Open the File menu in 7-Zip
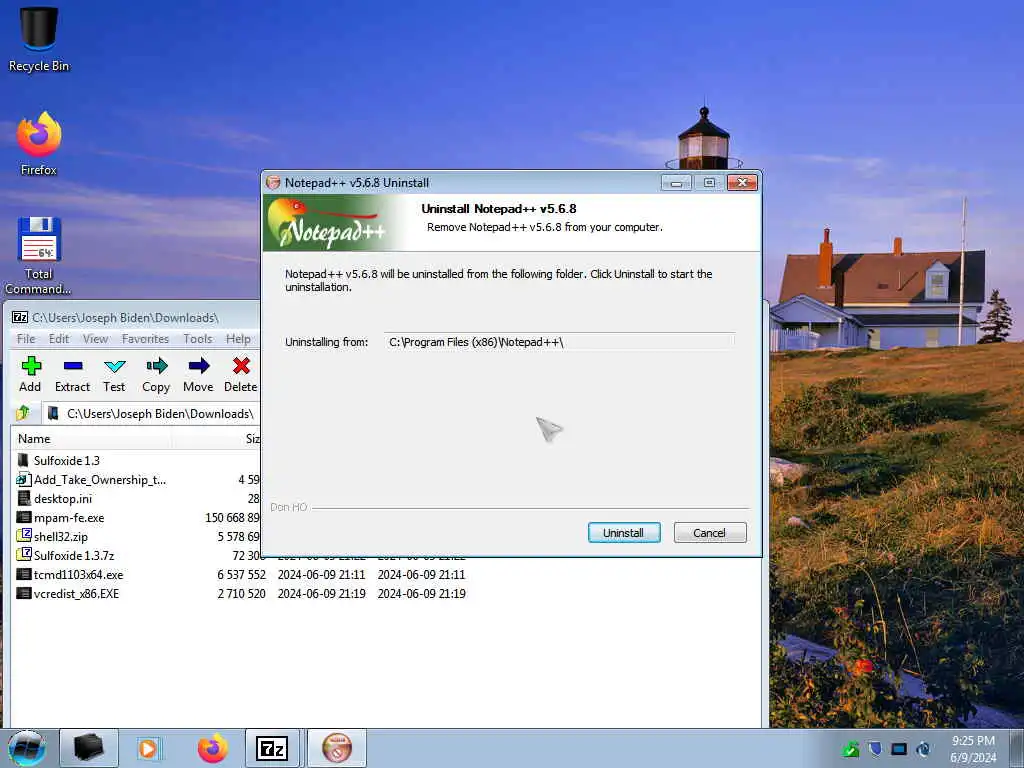Viewport: 1024px width, 768px height. 26,338
